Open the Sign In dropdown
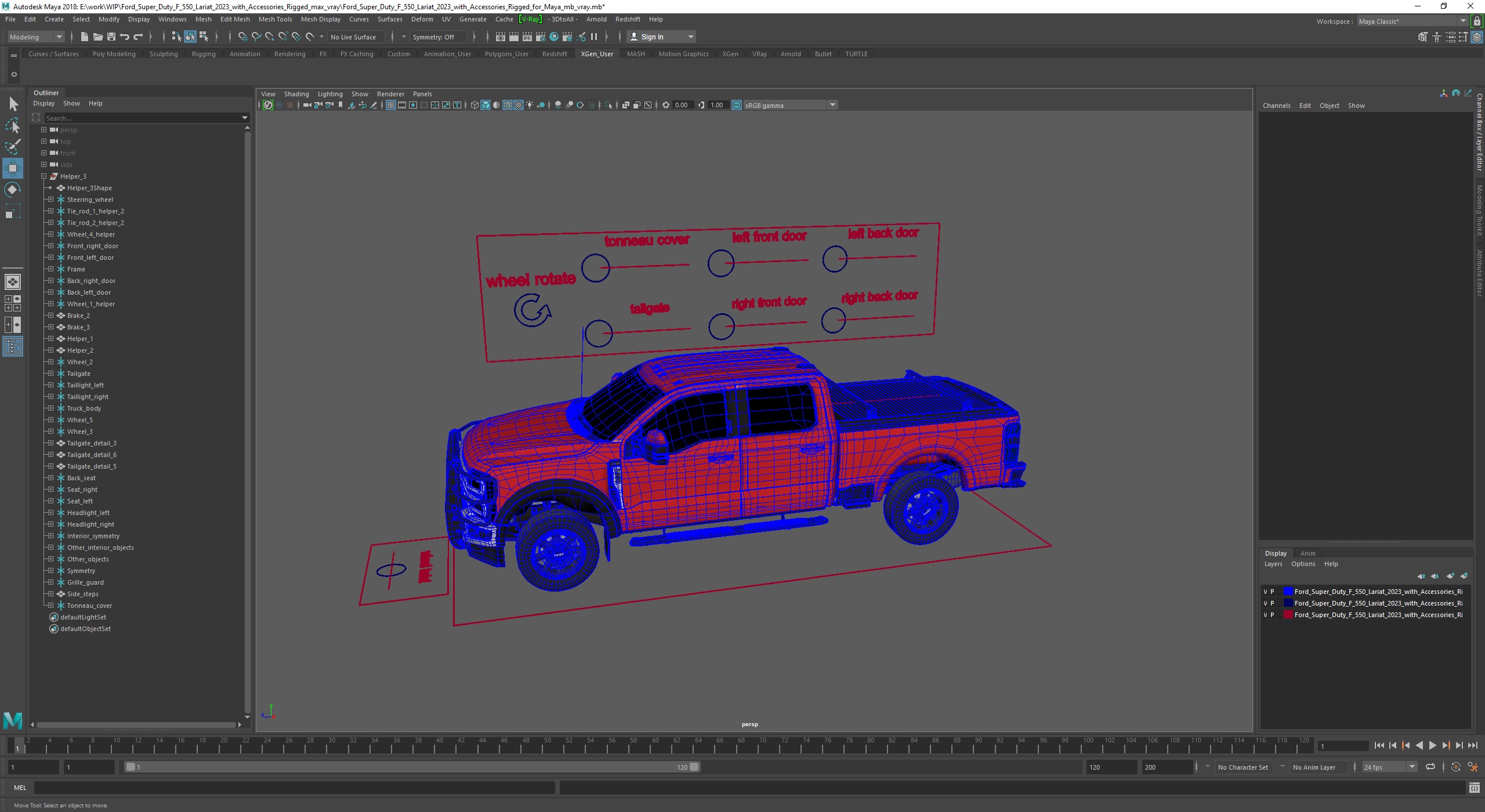This screenshot has width=1485, height=812. point(662,37)
